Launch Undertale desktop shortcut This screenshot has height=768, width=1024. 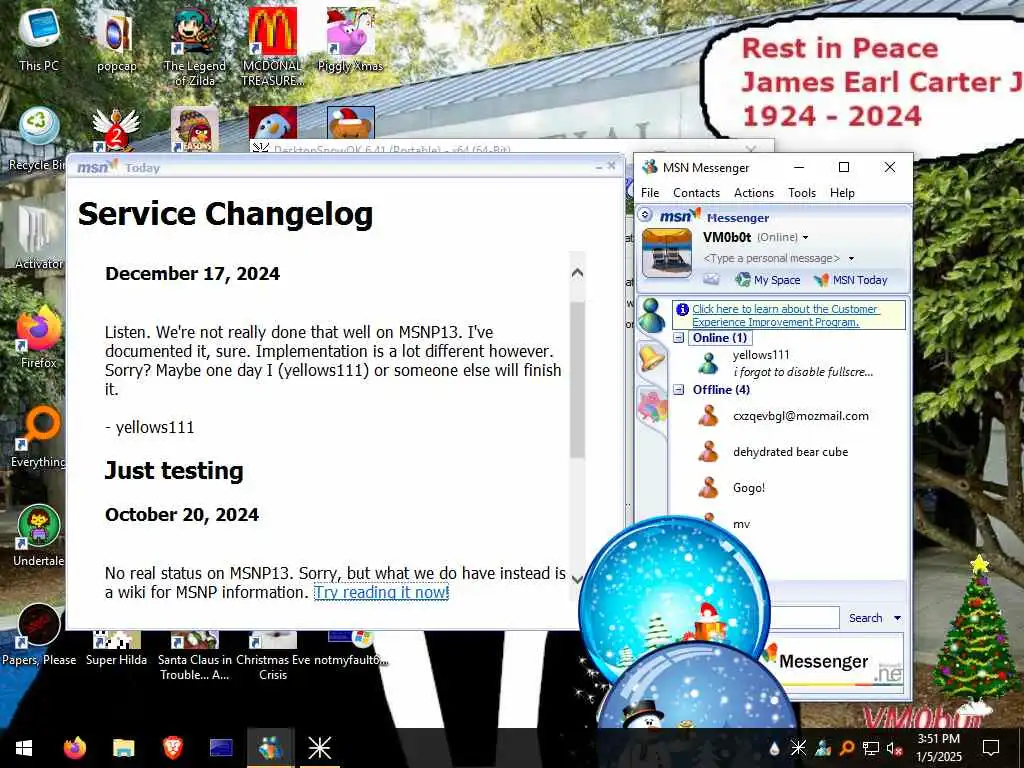[39, 534]
